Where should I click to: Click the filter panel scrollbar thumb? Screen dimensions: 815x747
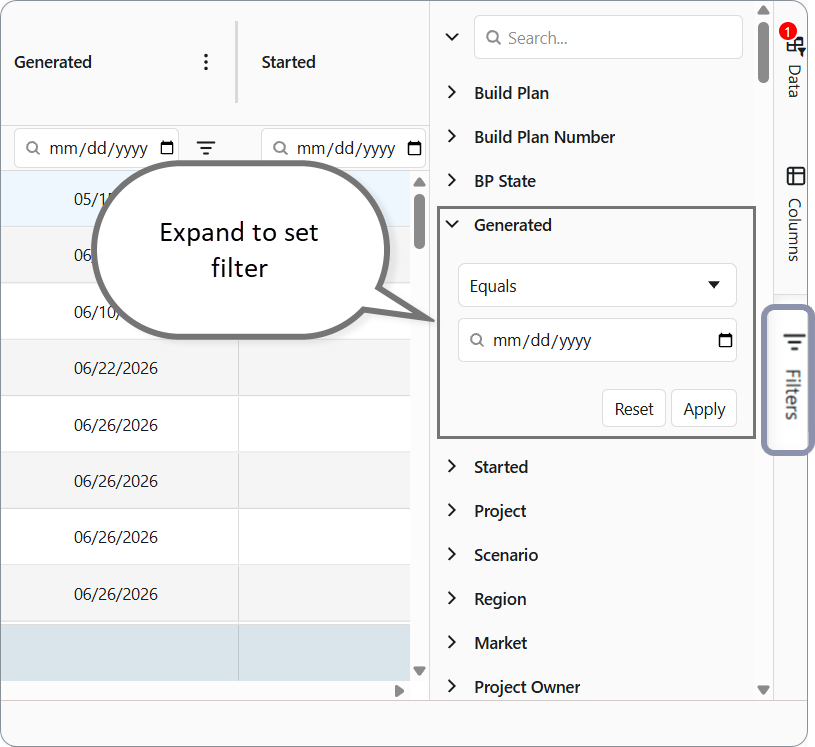[x=763, y=52]
